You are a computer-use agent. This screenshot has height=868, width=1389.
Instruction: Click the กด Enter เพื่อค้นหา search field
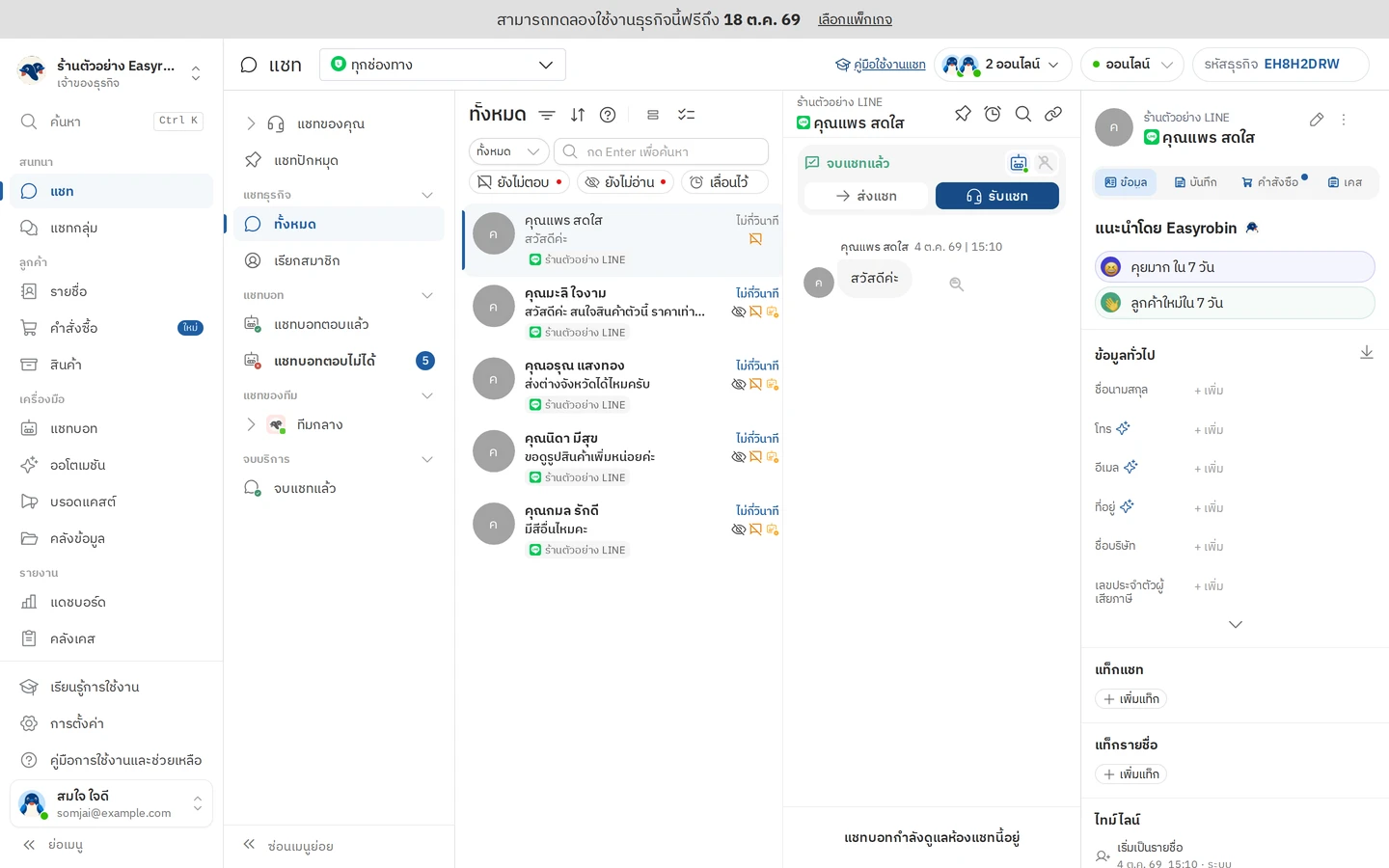coord(662,151)
